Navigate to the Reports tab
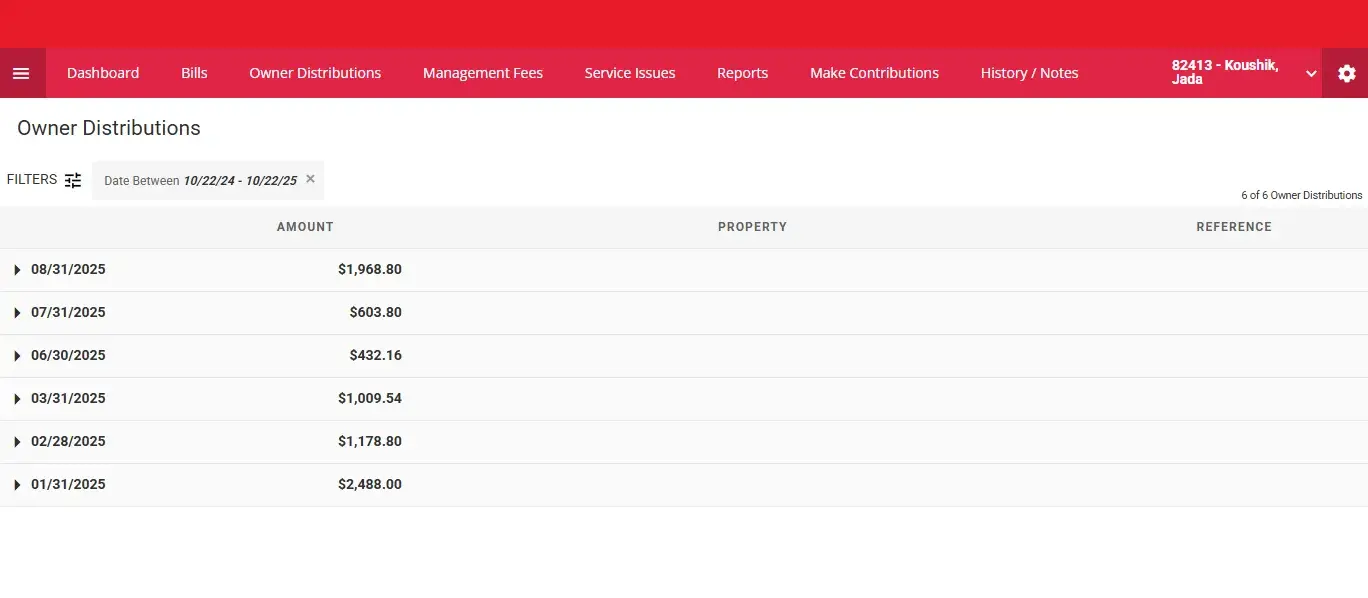 742,73
